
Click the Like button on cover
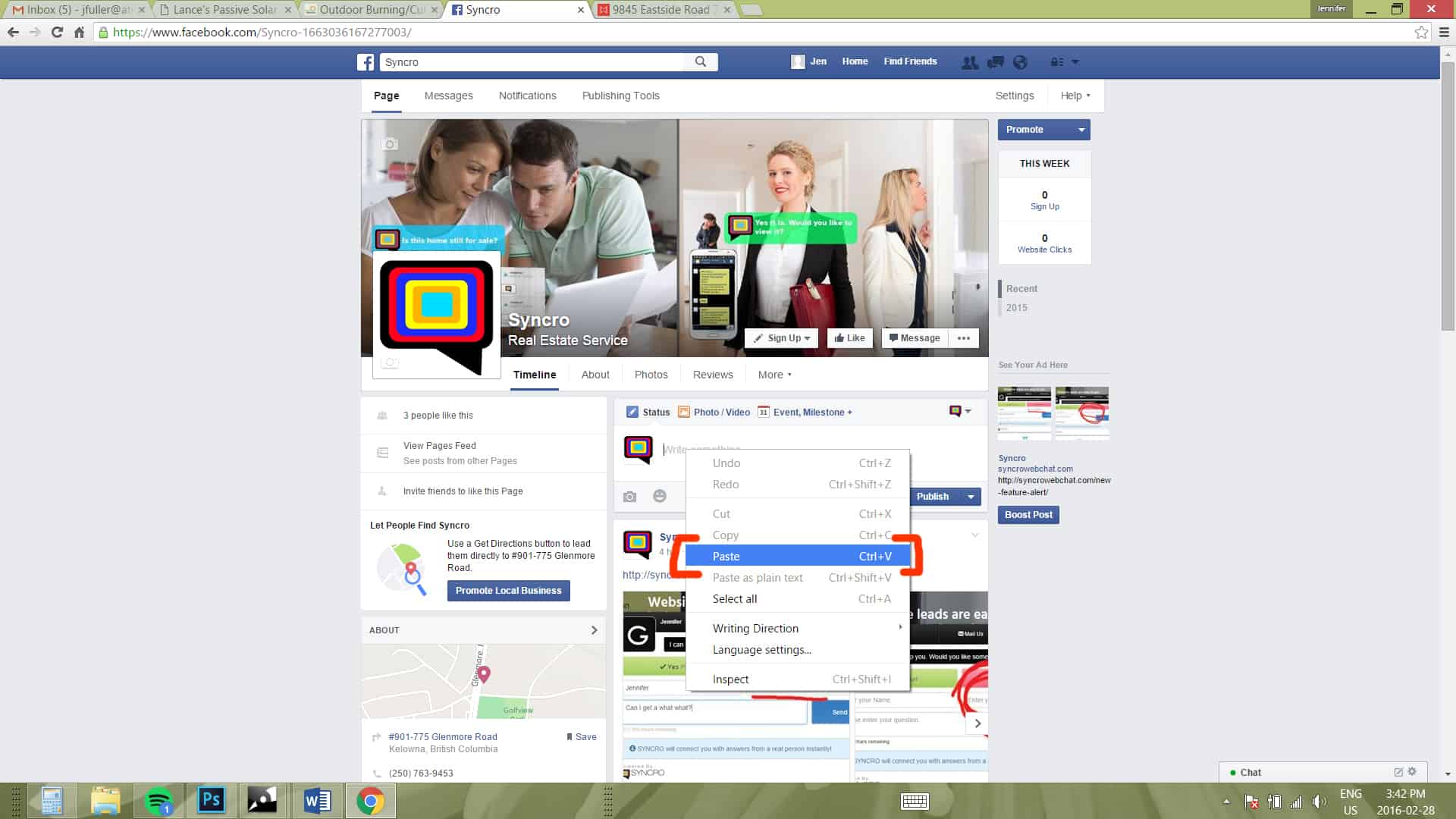point(849,338)
